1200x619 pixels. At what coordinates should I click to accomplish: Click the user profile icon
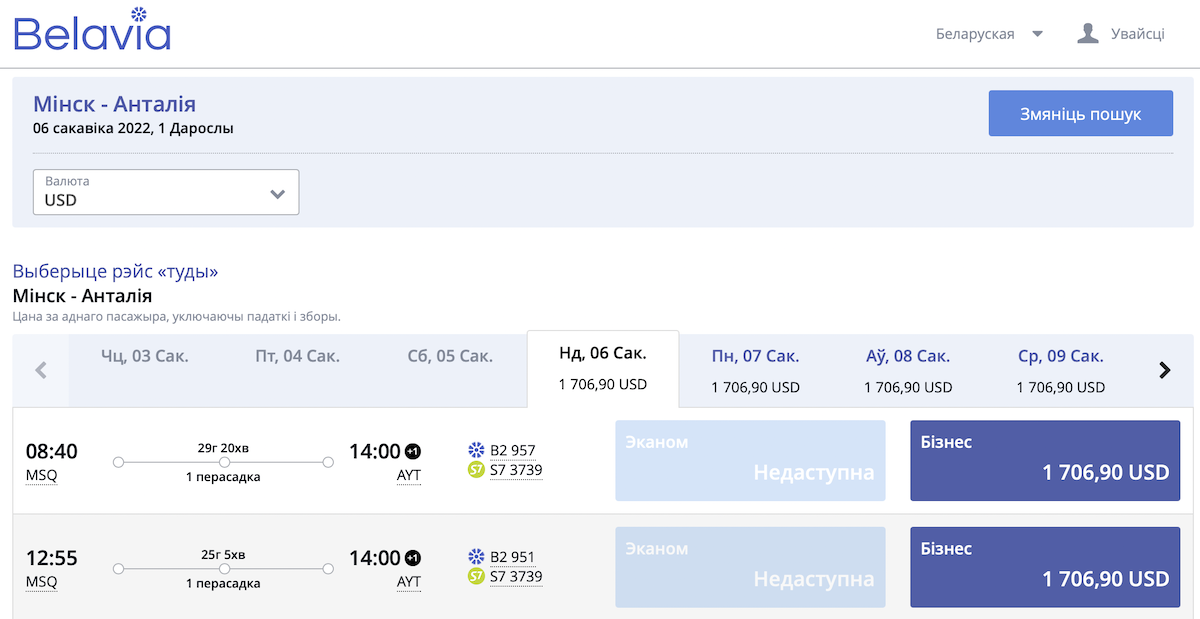[x=1087, y=34]
